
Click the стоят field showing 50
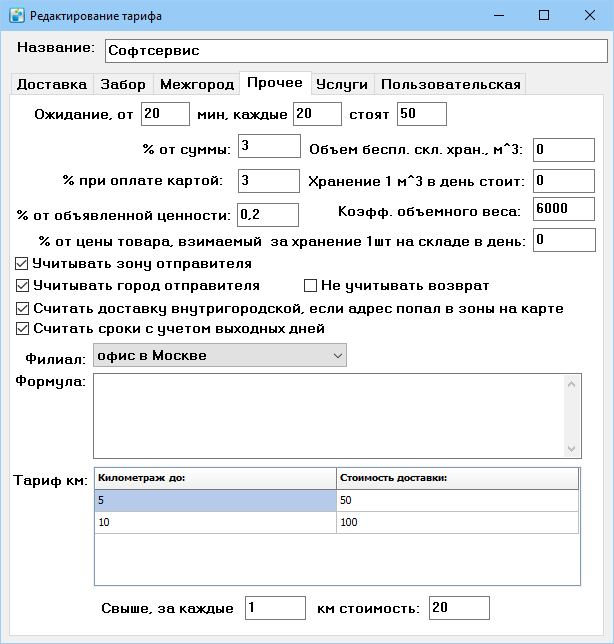pyautogui.click(x=422, y=114)
